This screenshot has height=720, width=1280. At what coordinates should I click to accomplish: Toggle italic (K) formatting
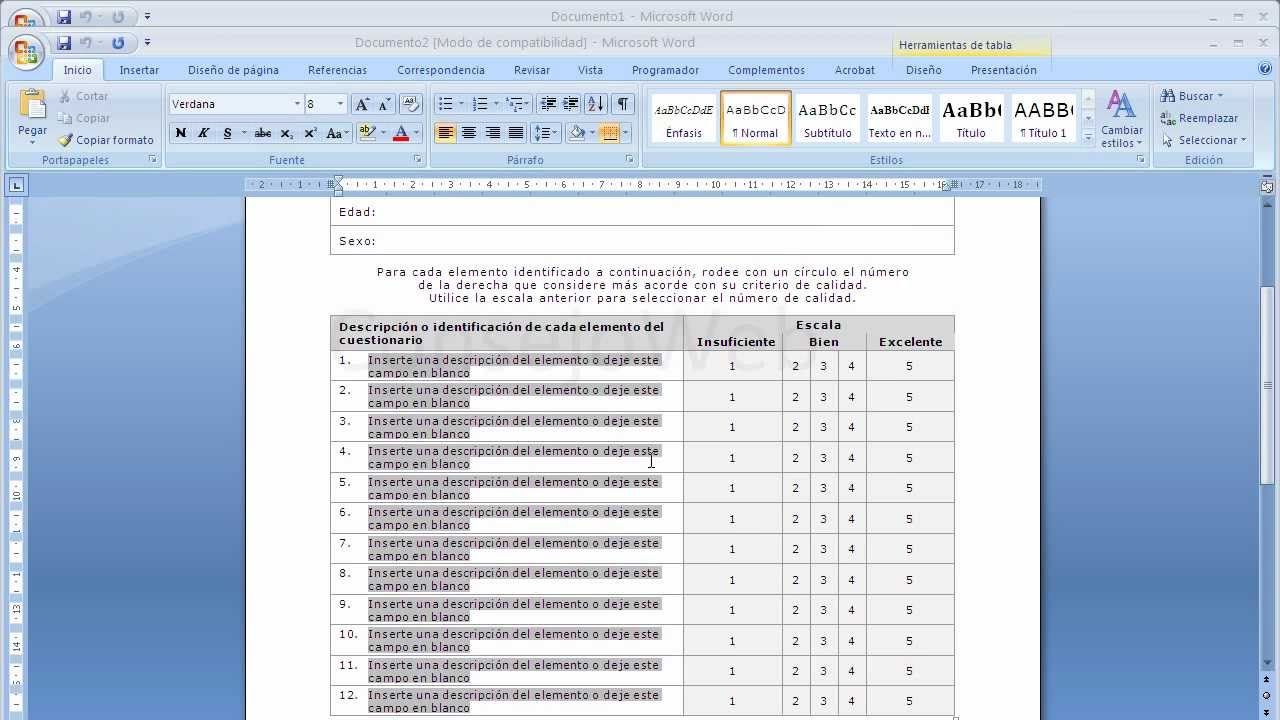pos(204,133)
